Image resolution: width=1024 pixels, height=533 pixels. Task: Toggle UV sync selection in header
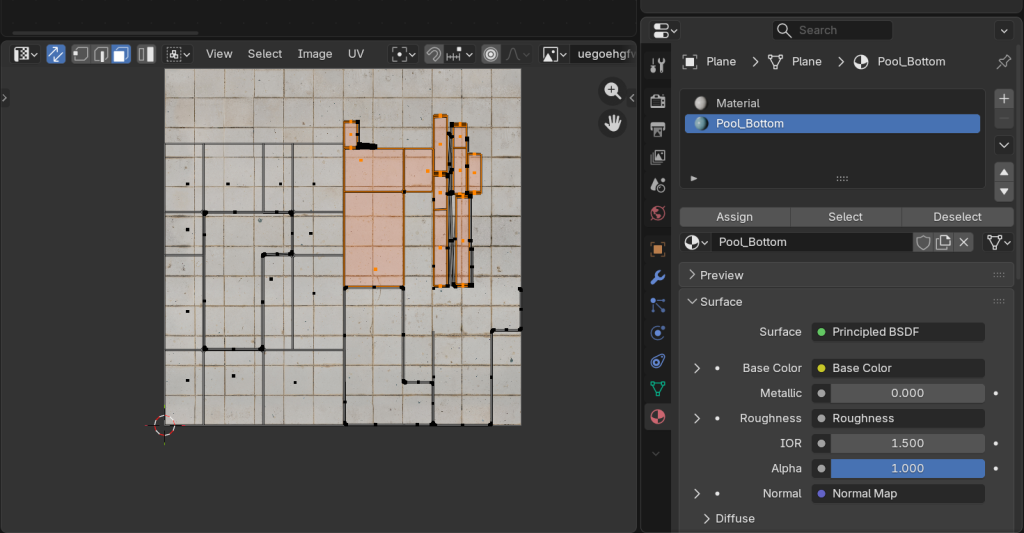[56, 54]
